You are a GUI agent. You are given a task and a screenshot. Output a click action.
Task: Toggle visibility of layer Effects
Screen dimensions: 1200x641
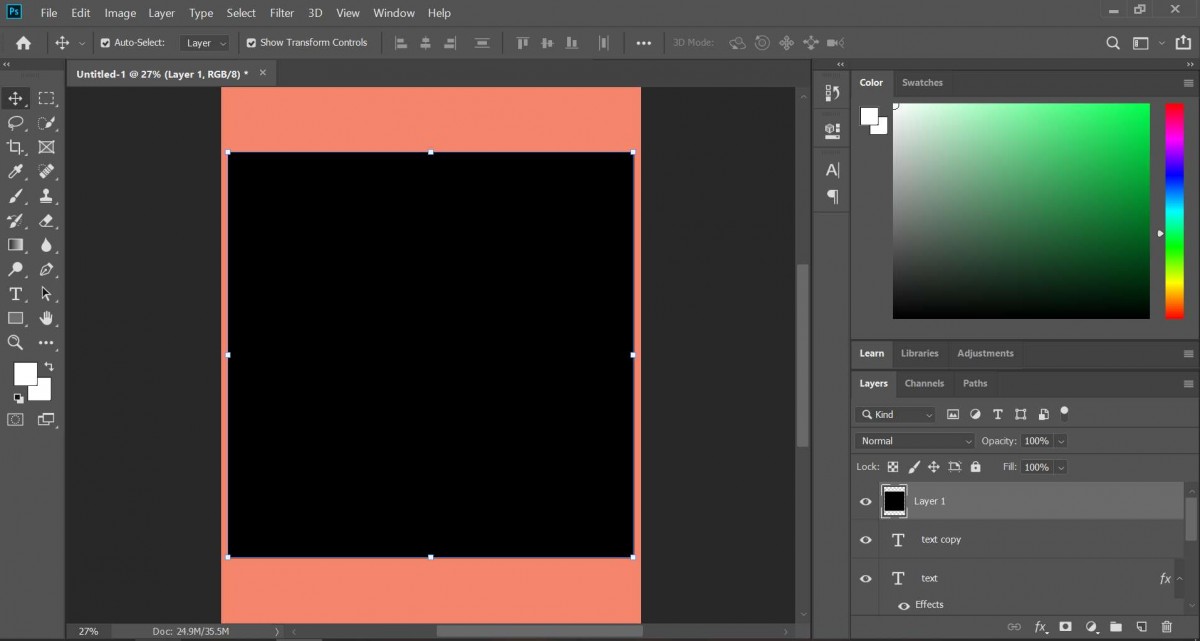[x=904, y=605]
